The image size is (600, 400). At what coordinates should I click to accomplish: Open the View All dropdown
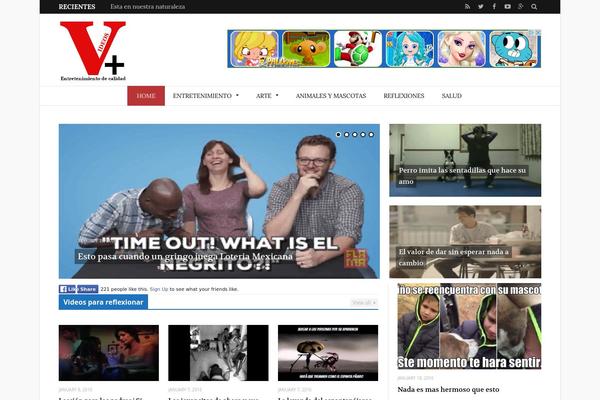364,302
